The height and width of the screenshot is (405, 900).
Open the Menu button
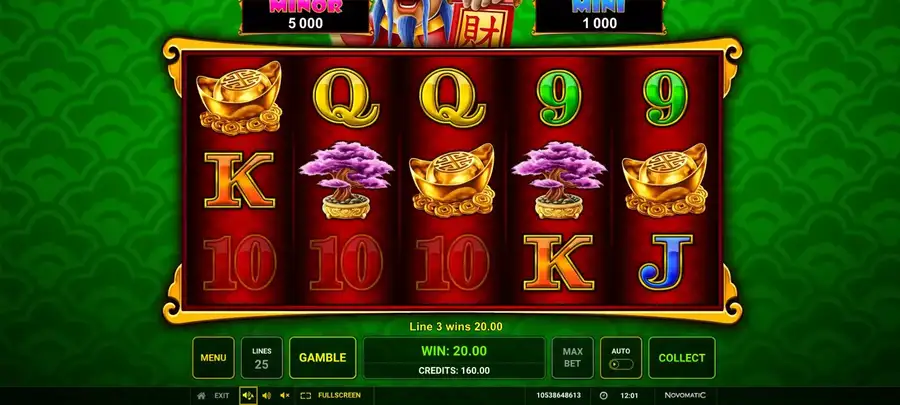coord(213,357)
